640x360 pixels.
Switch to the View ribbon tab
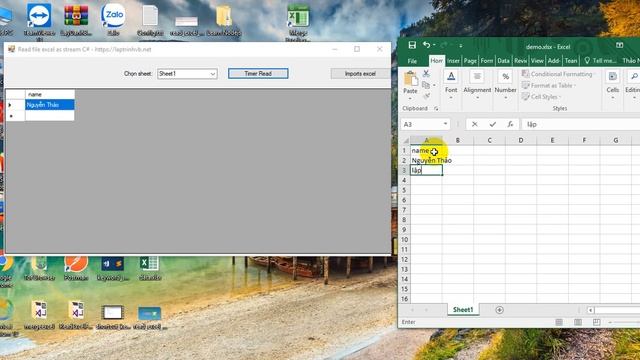click(537, 61)
